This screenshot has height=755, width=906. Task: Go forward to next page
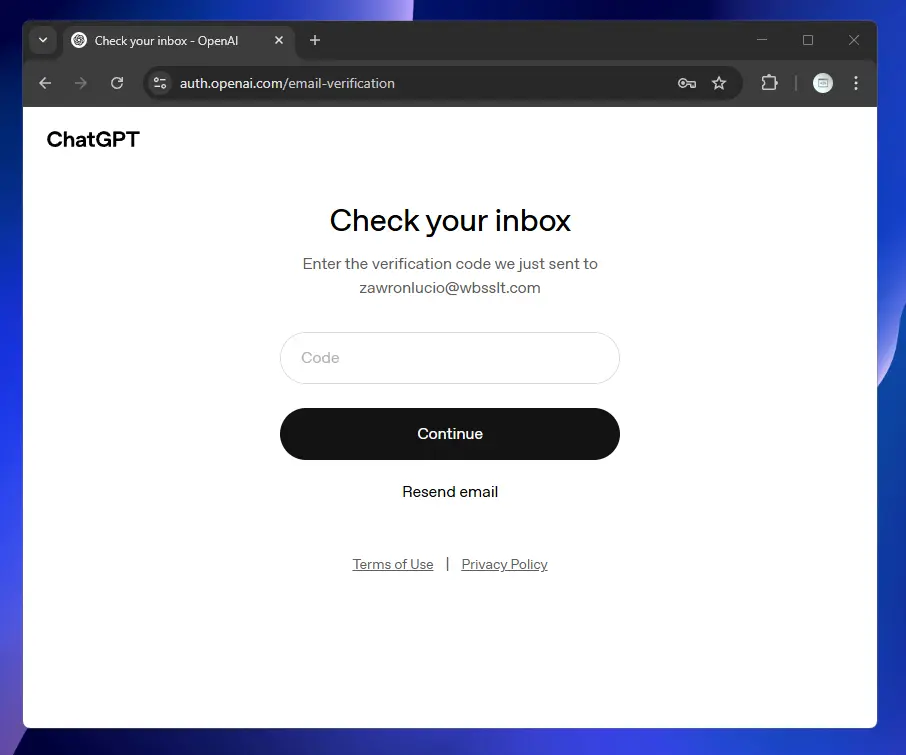click(81, 83)
